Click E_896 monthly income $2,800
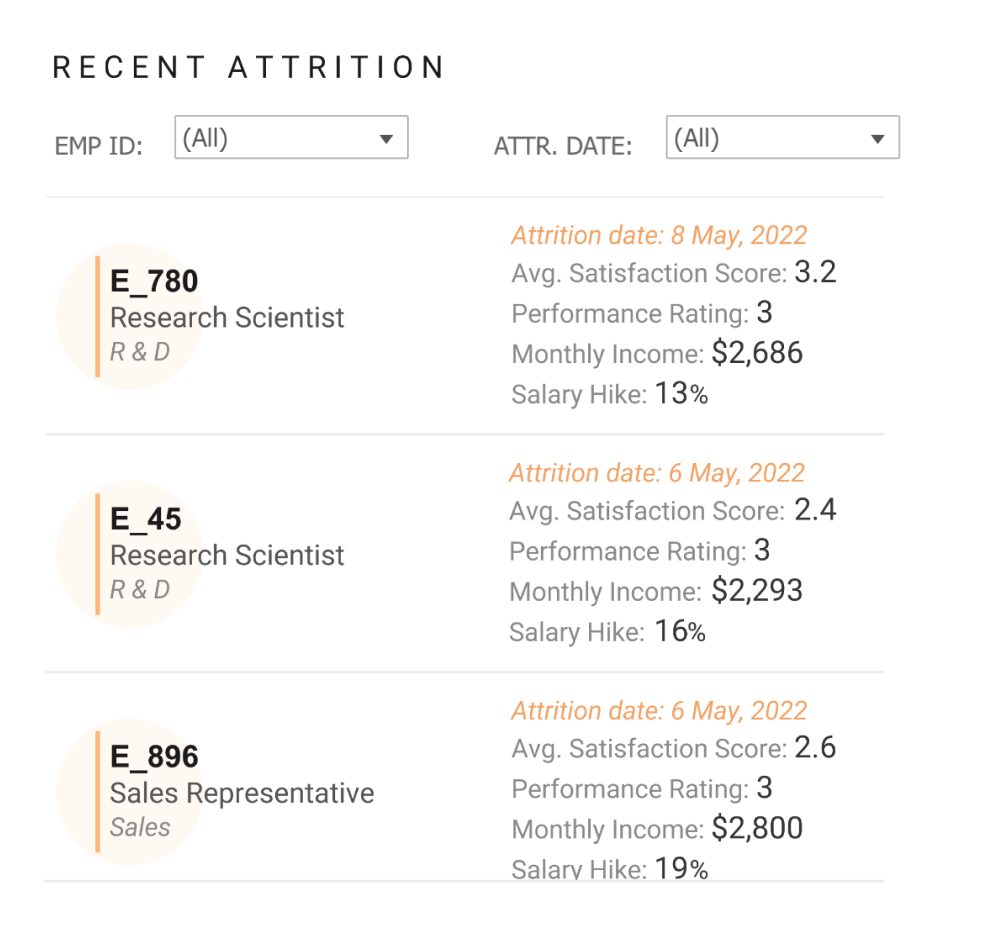Image resolution: width=981 pixels, height=928 pixels. point(757,828)
